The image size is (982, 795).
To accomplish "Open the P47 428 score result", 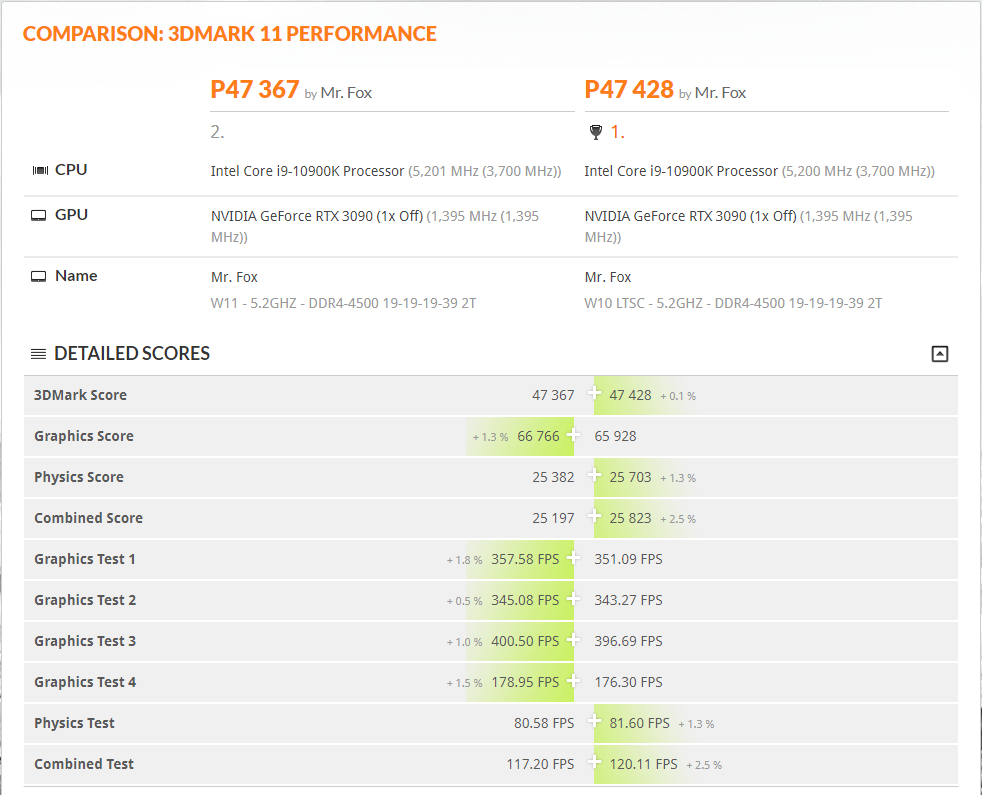I will (x=629, y=90).
